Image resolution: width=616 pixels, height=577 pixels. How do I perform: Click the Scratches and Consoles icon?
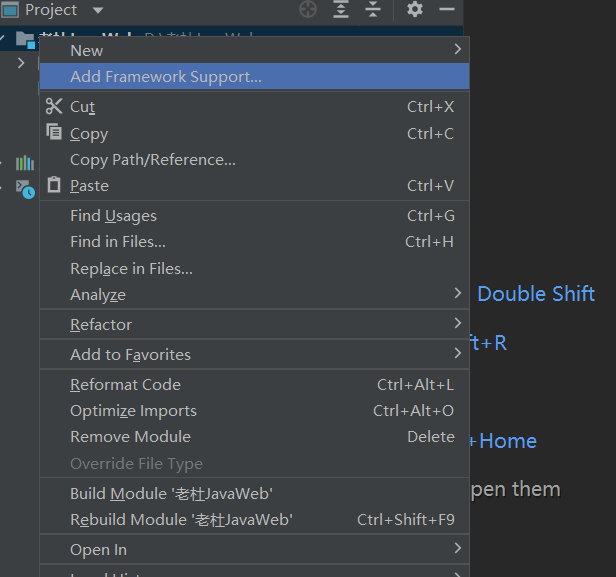tap(25, 187)
